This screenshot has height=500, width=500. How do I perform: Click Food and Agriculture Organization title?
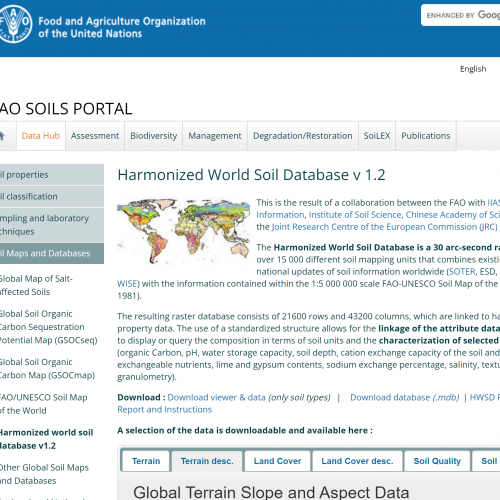(x=122, y=27)
